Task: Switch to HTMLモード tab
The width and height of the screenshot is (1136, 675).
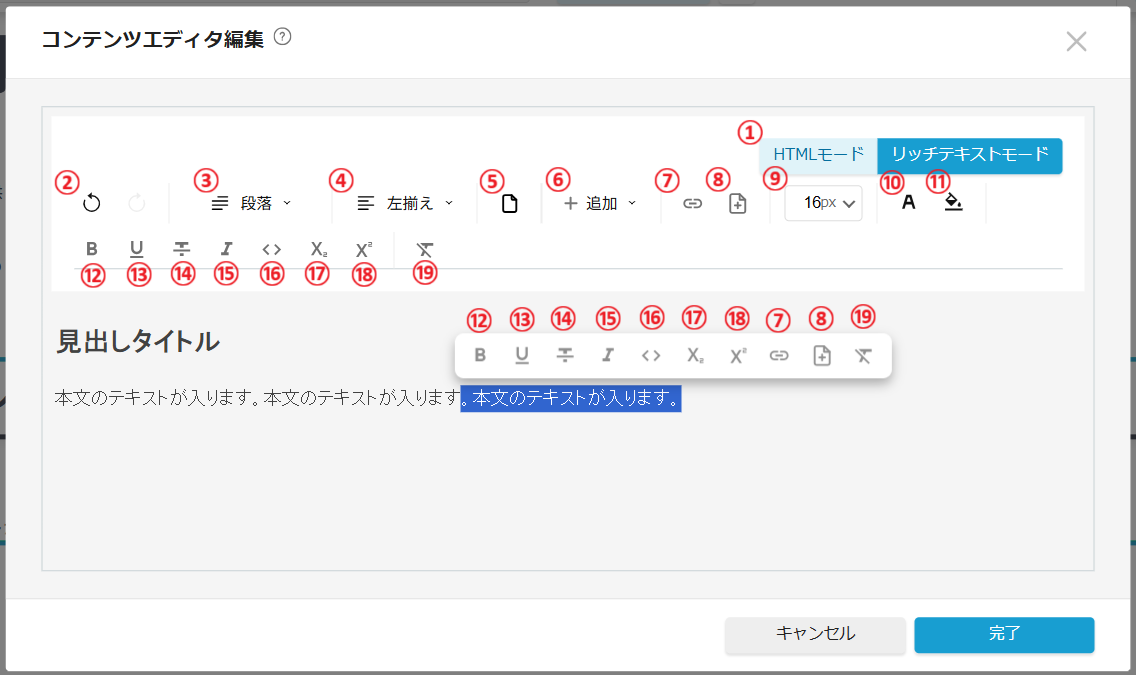Action: tap(818, 155)
